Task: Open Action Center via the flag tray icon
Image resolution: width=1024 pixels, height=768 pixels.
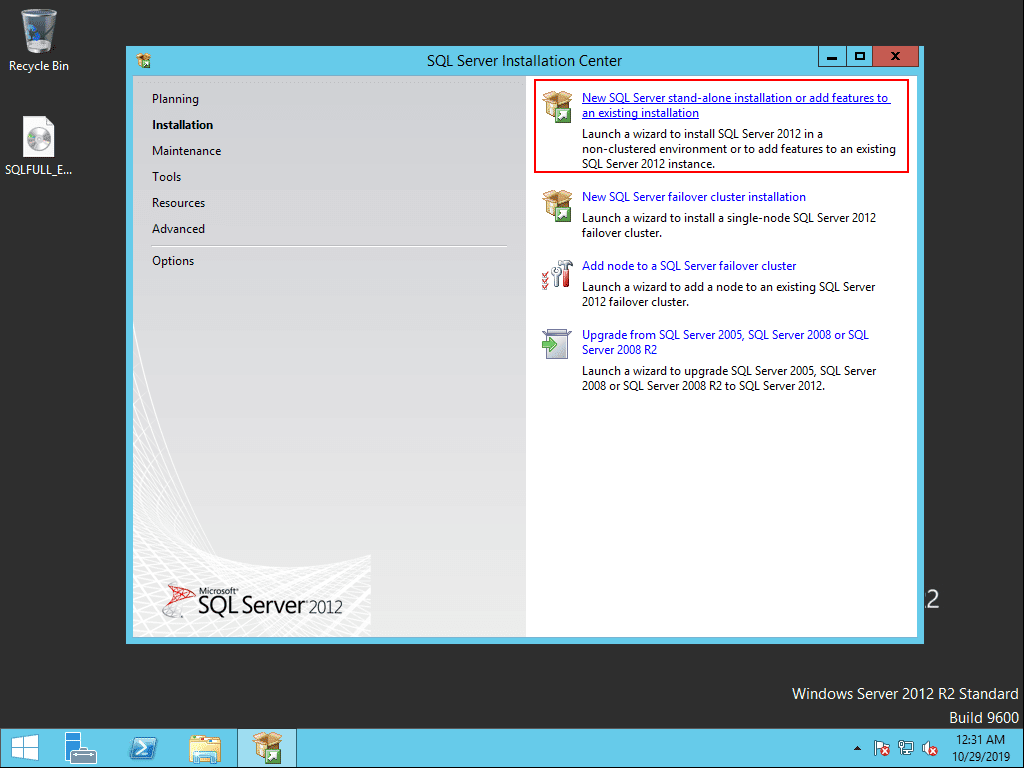Action: [882, 747]
